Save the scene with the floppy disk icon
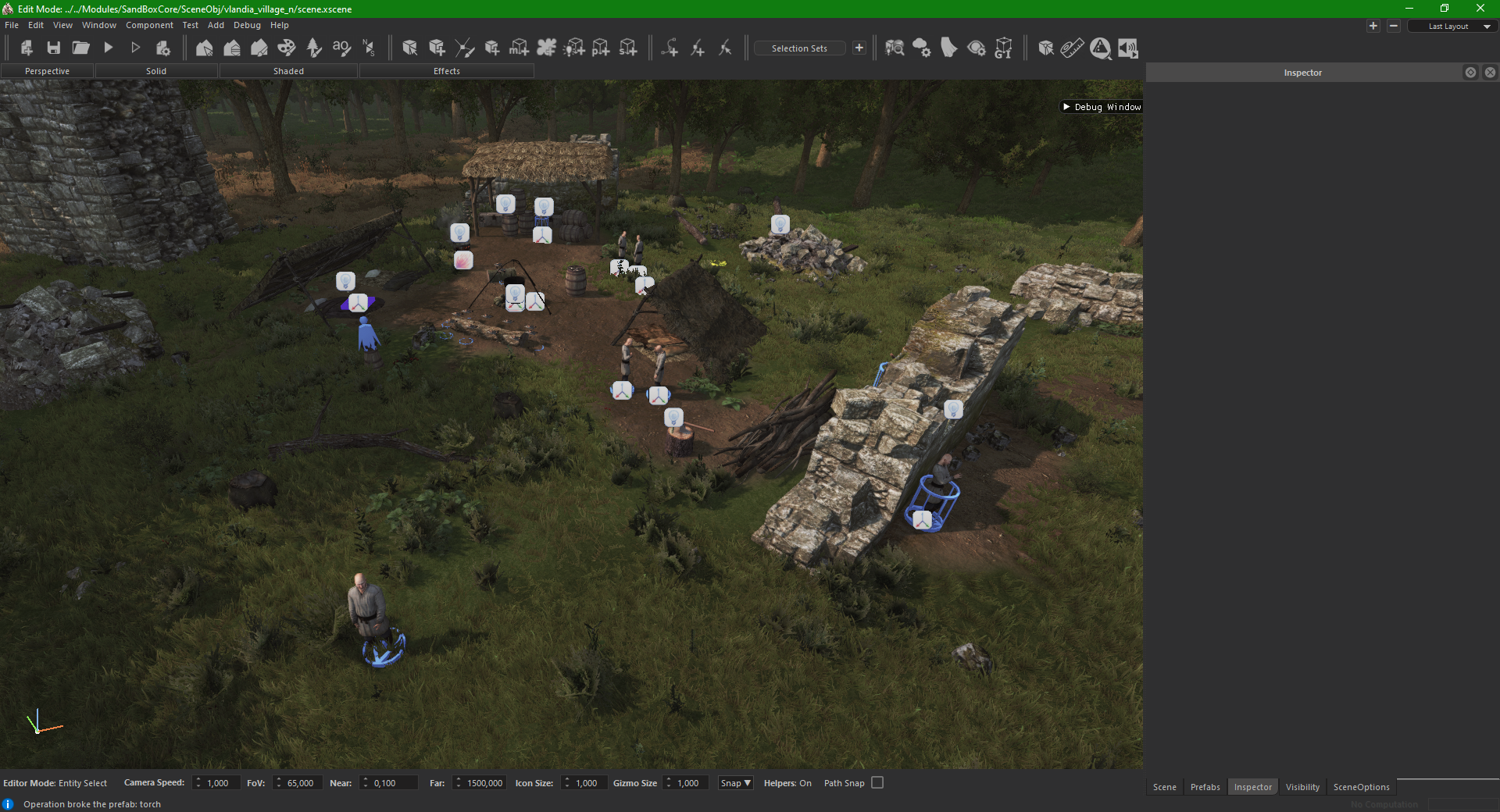 click(54, 48)
